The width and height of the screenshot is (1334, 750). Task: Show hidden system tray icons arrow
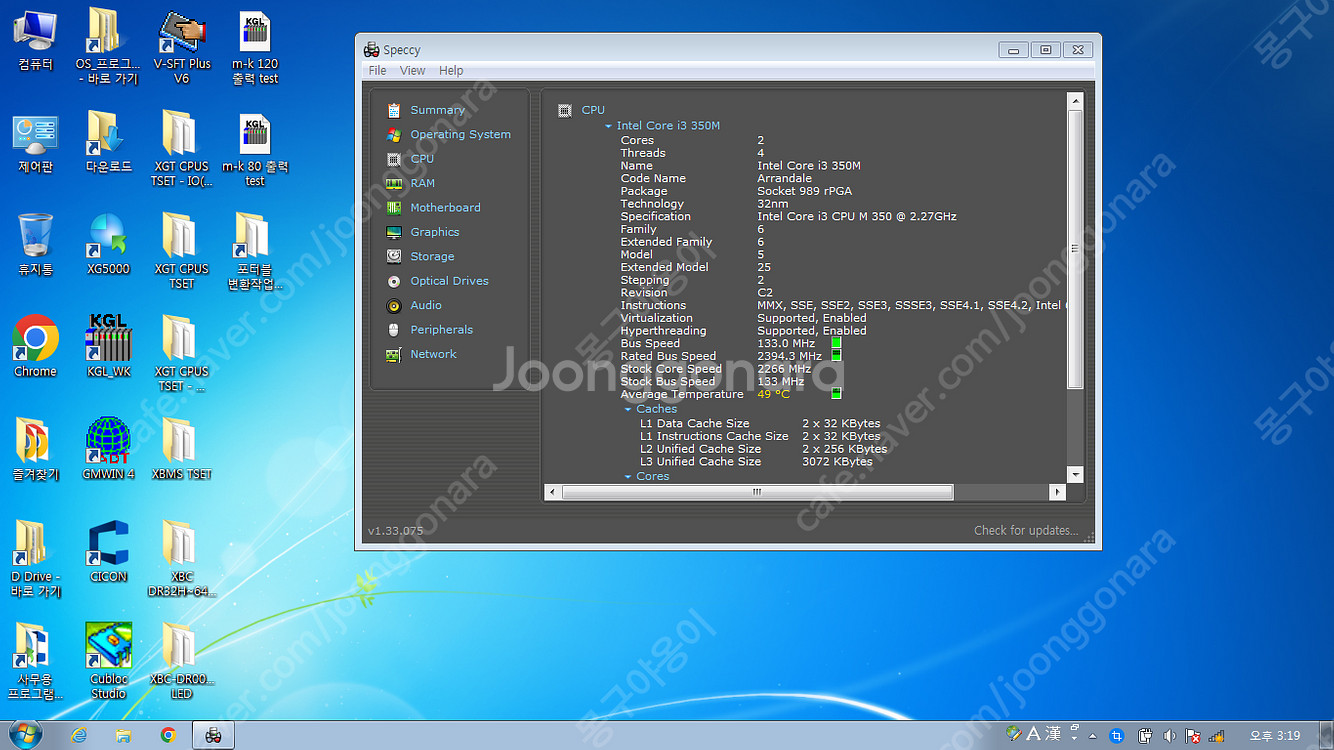tap(1092, 736)
